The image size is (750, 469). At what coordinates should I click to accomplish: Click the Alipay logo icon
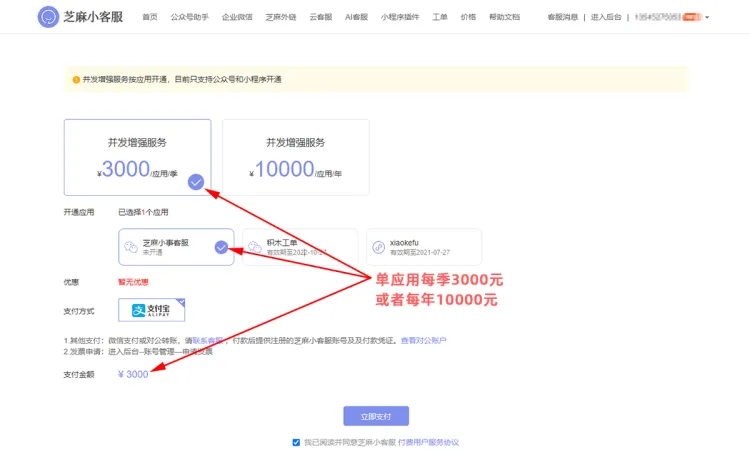pyautogui.click(x=138, y=310)
